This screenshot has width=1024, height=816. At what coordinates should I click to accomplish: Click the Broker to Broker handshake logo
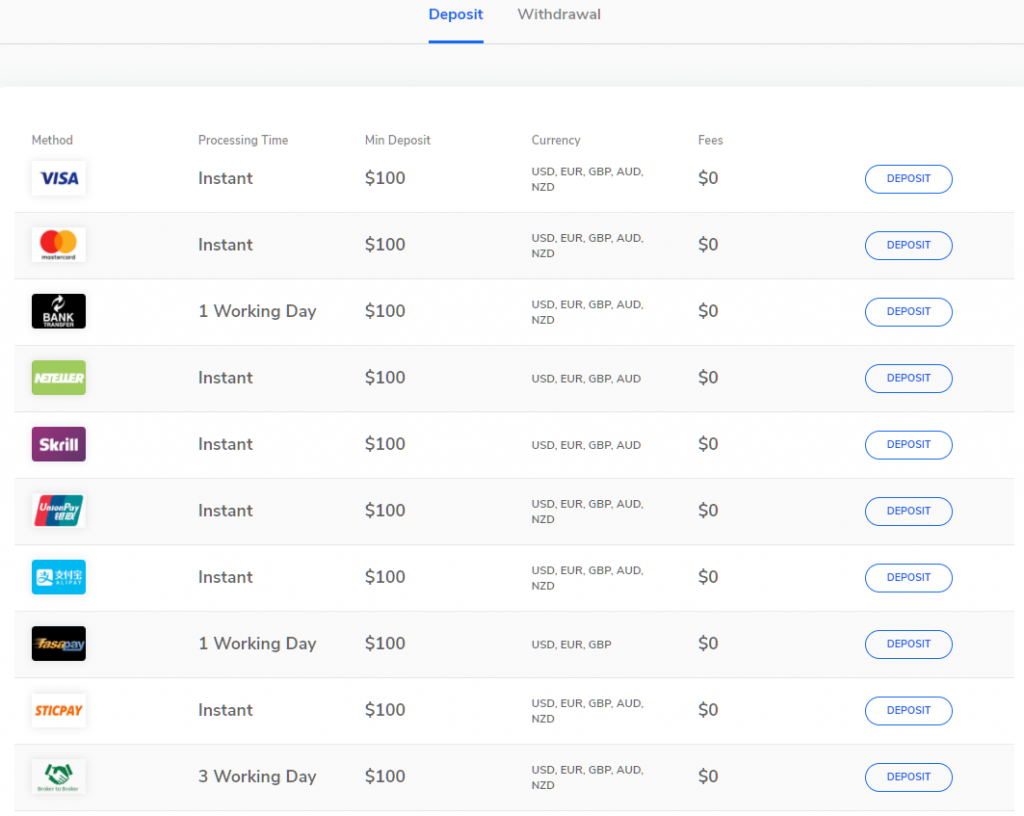pyautogui.click(x=59, y=777)
